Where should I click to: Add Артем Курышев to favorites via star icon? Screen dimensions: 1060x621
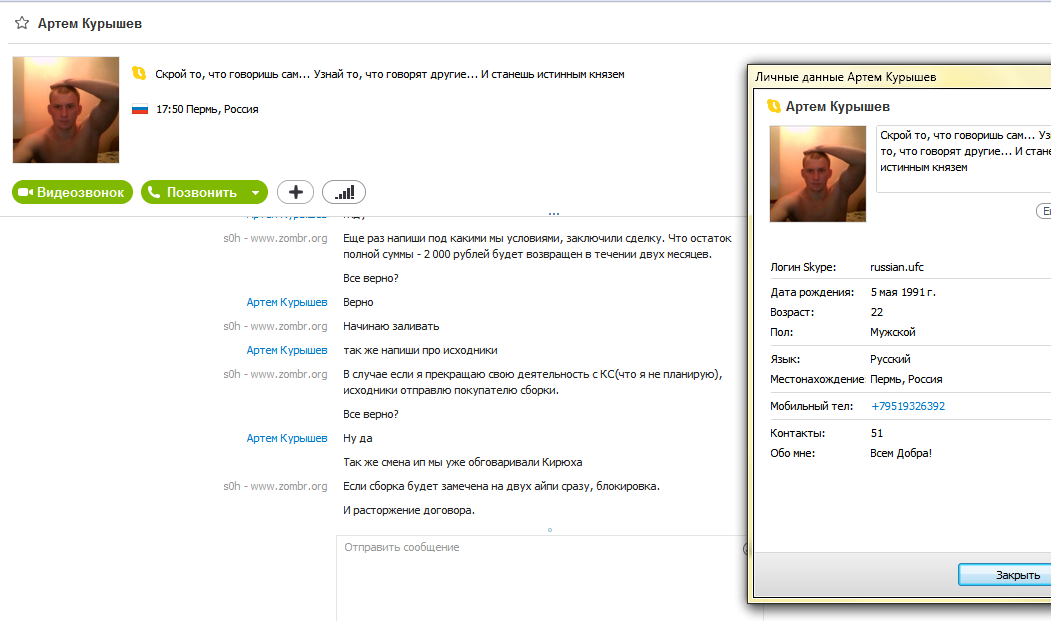(x=22, y=23)
